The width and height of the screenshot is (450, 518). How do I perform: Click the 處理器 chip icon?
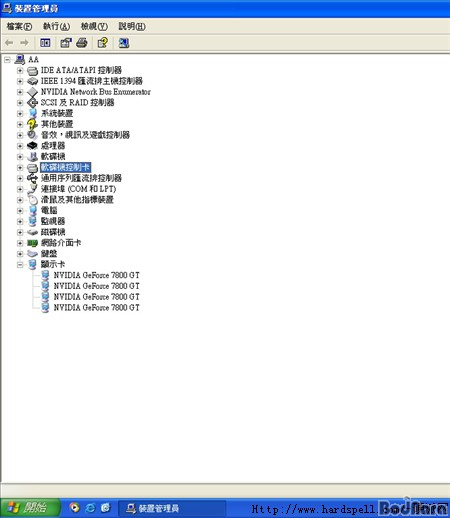click(32, 146)
